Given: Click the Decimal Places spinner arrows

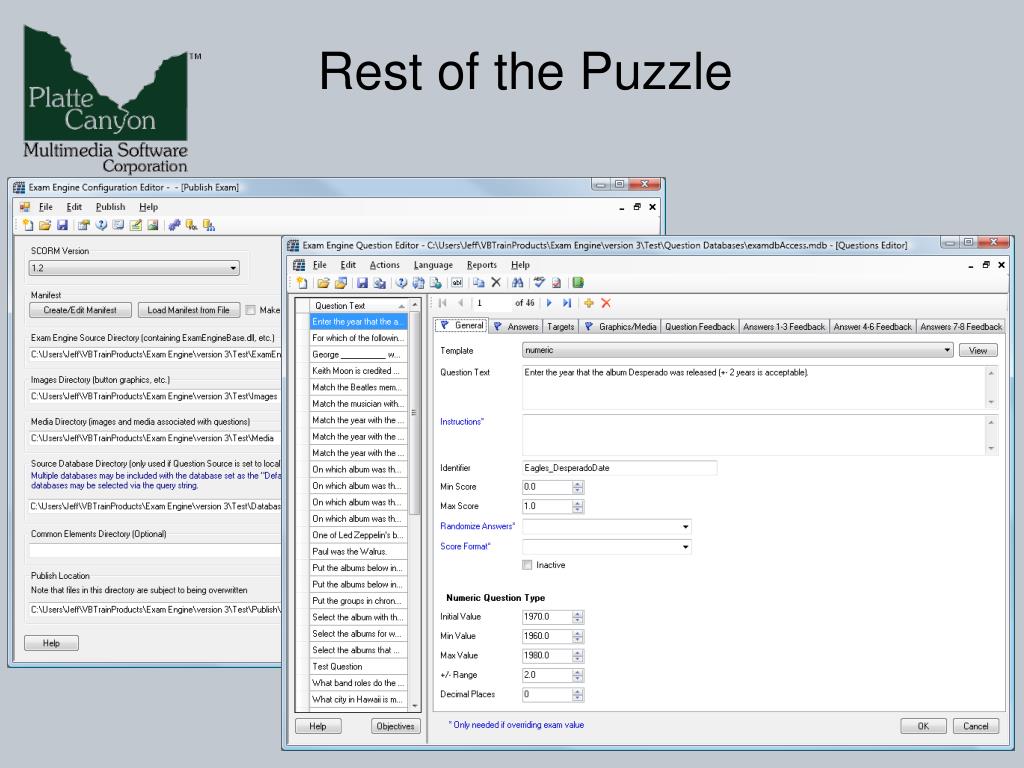Looking at the screenshot, I should (577, 695).
